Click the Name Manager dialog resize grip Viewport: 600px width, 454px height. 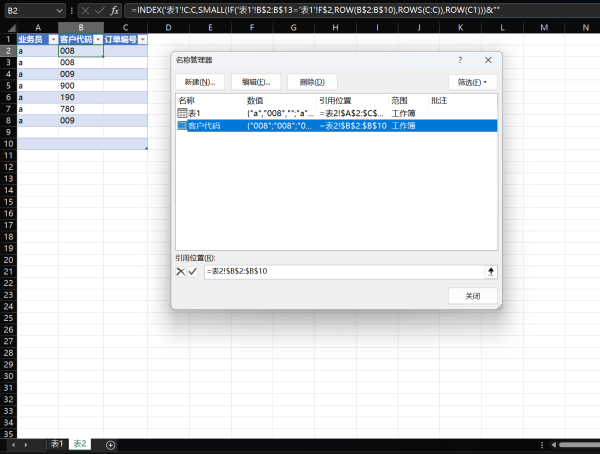(499, 306)
